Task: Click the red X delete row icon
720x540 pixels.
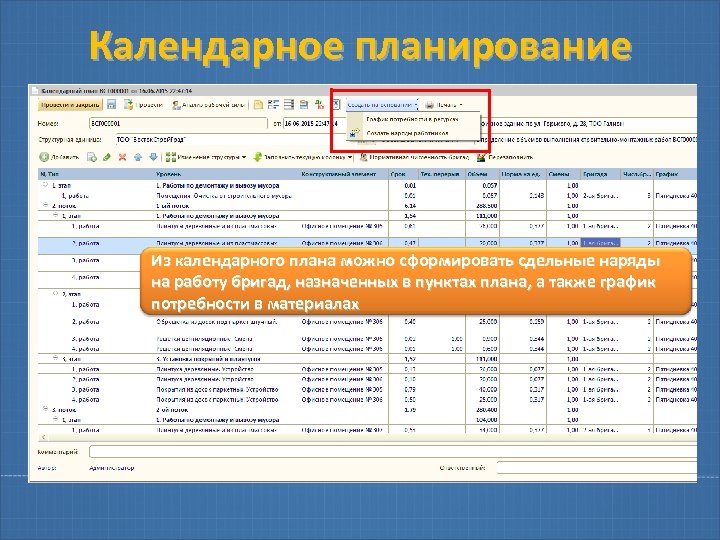Action: 122,157
